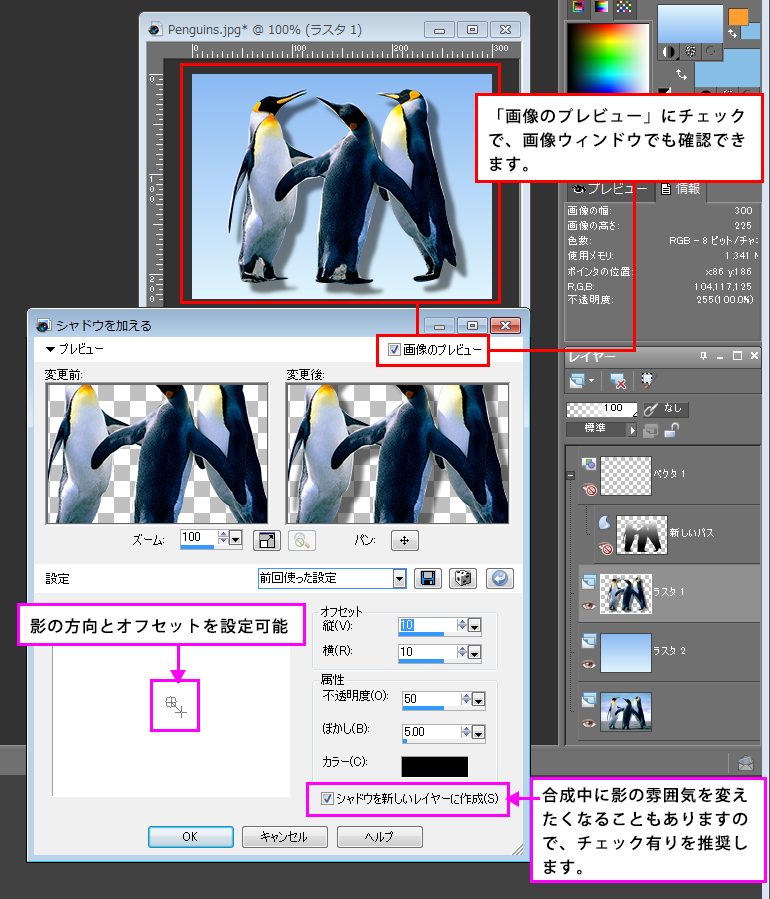
Task: Click the small orange foreground color box
Action: (x=738, y=17)
